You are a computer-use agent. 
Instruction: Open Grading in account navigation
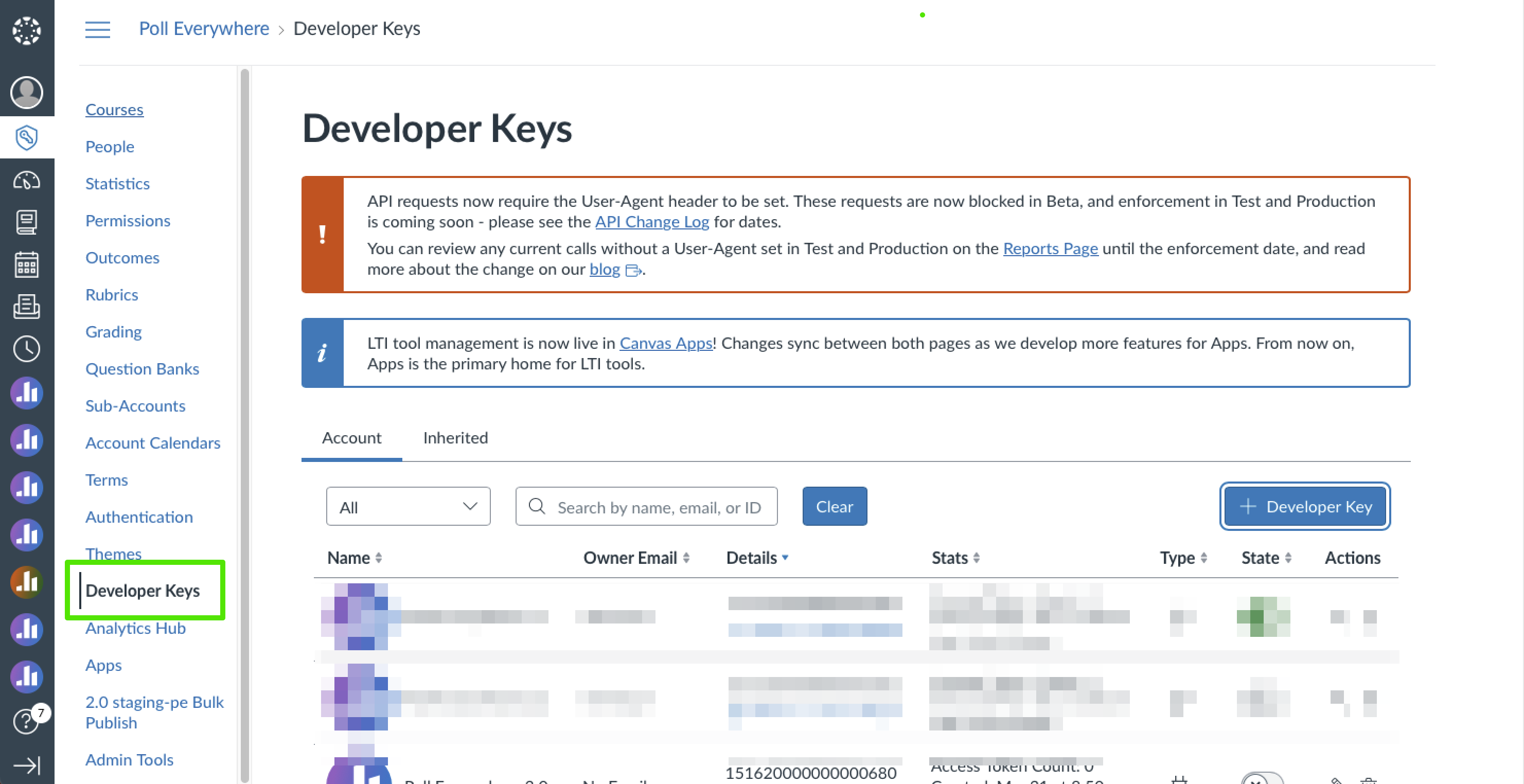[x=114, y=332]
